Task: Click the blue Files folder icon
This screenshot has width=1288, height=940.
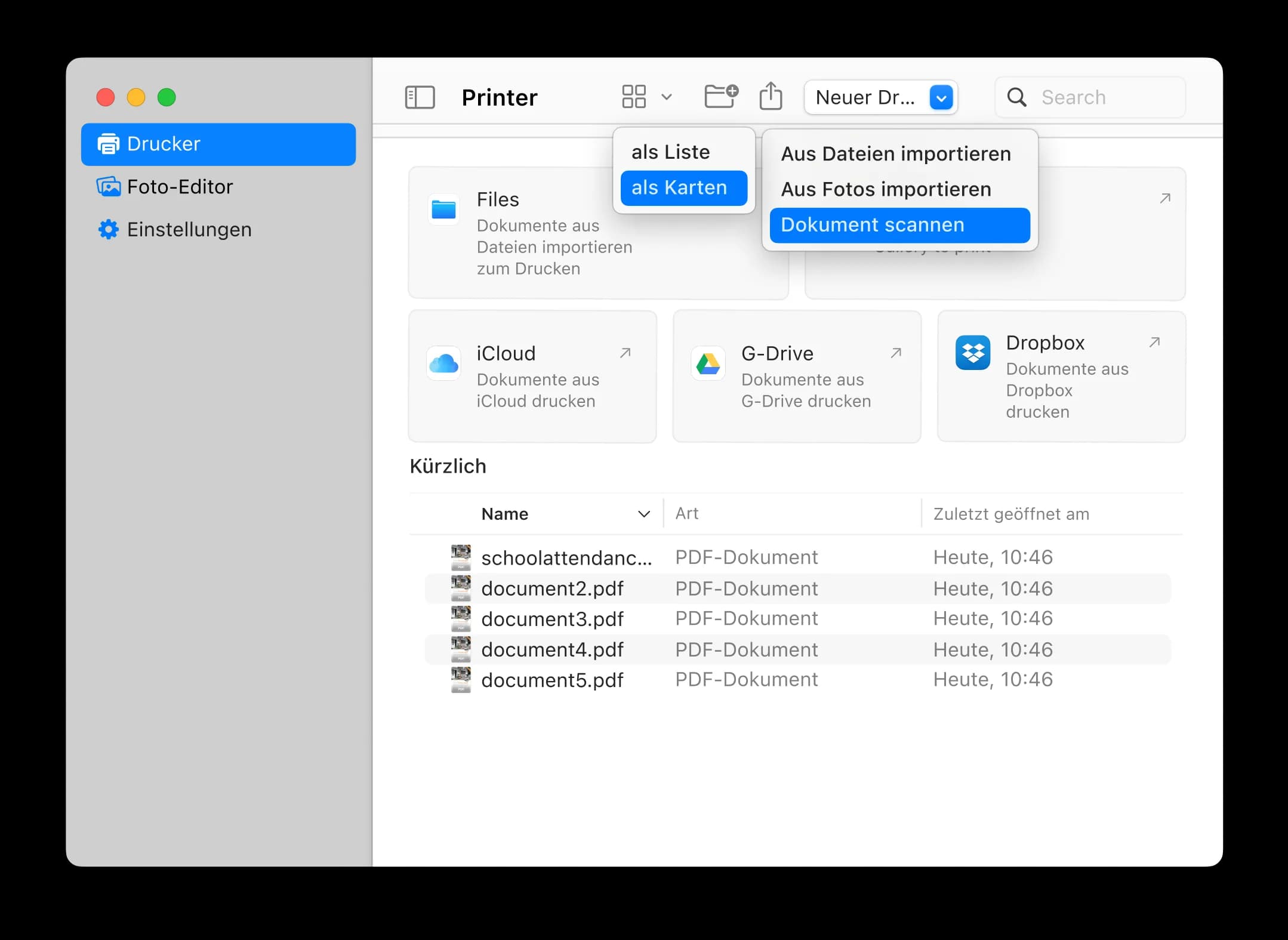Action: [443, 209]
